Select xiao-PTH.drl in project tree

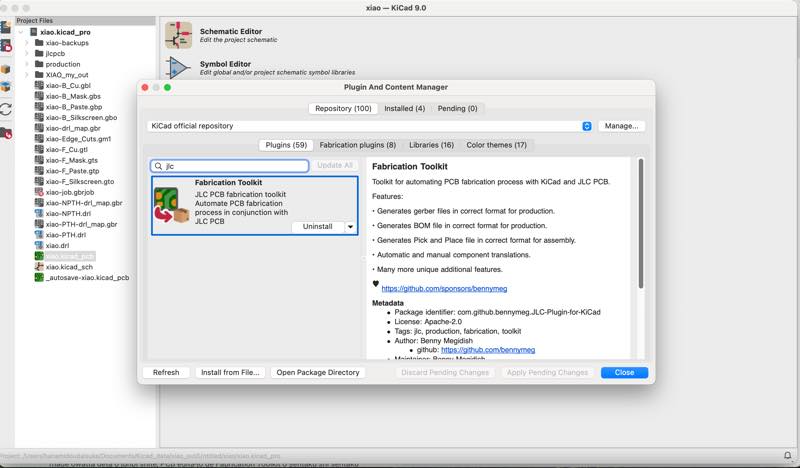pyautogui.click(x=65, y=235)
